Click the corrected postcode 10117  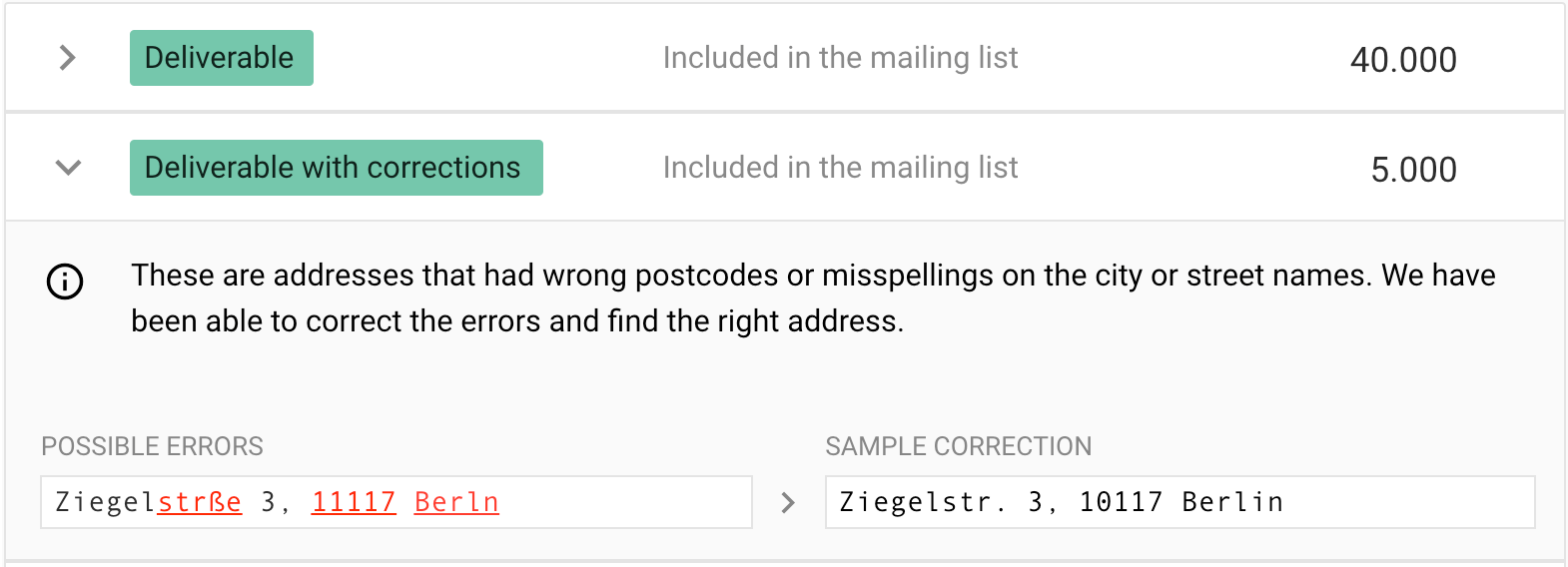[1121, 502]
